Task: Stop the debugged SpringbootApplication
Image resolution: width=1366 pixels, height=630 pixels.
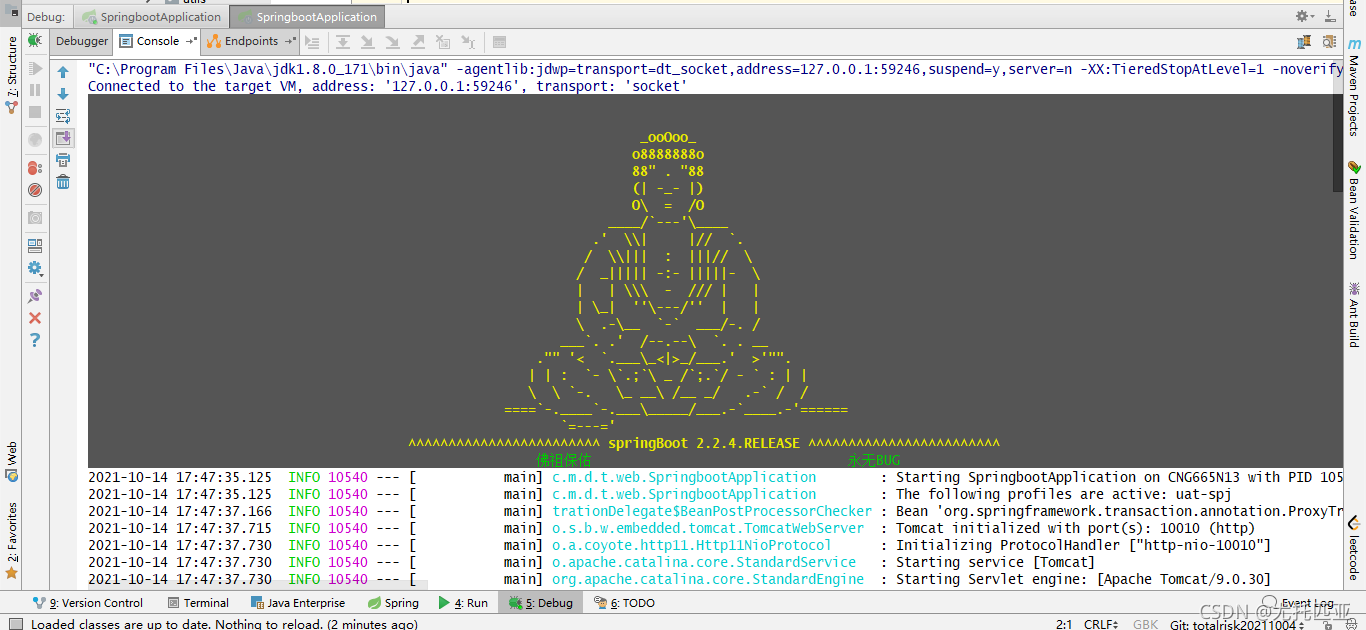Action: 35,112
